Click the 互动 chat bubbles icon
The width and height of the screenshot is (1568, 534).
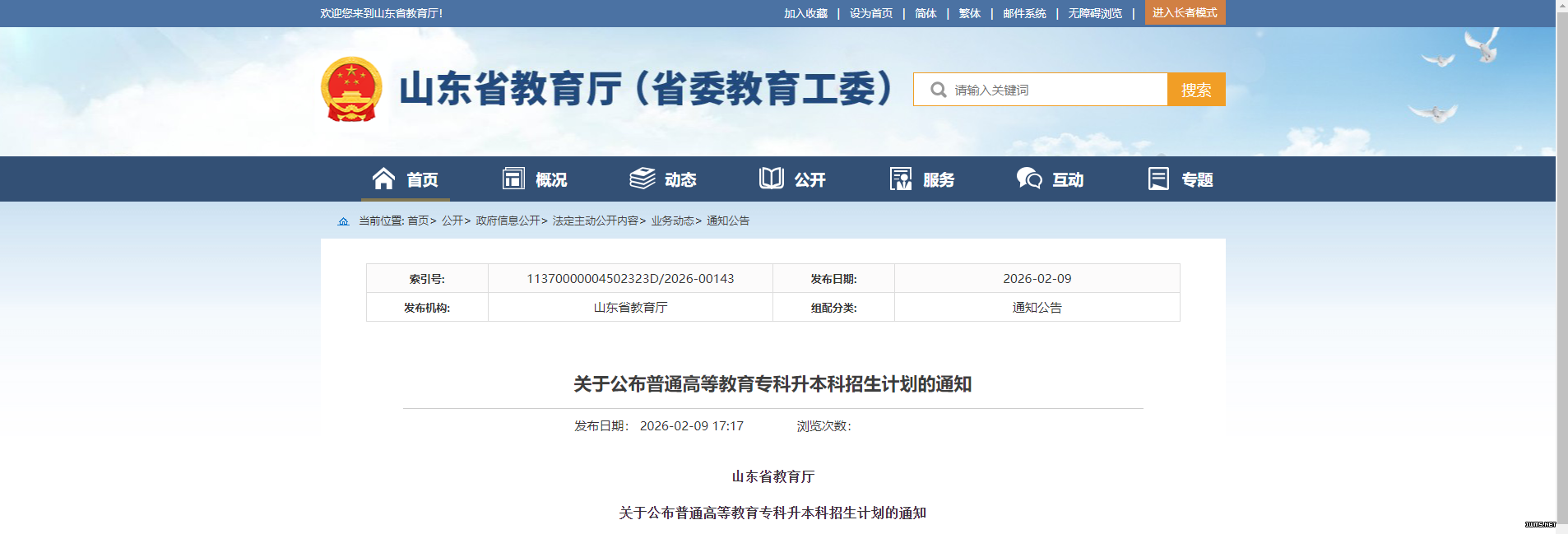(x=1029, y=179)
